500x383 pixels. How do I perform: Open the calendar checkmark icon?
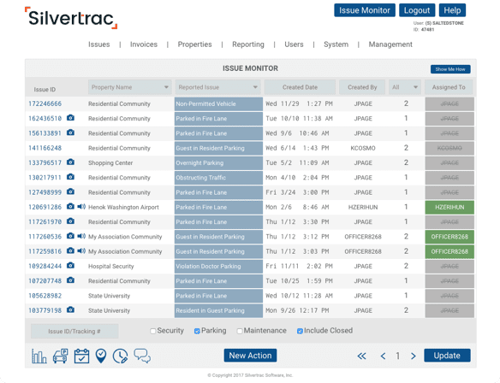(x=82, y=356)
